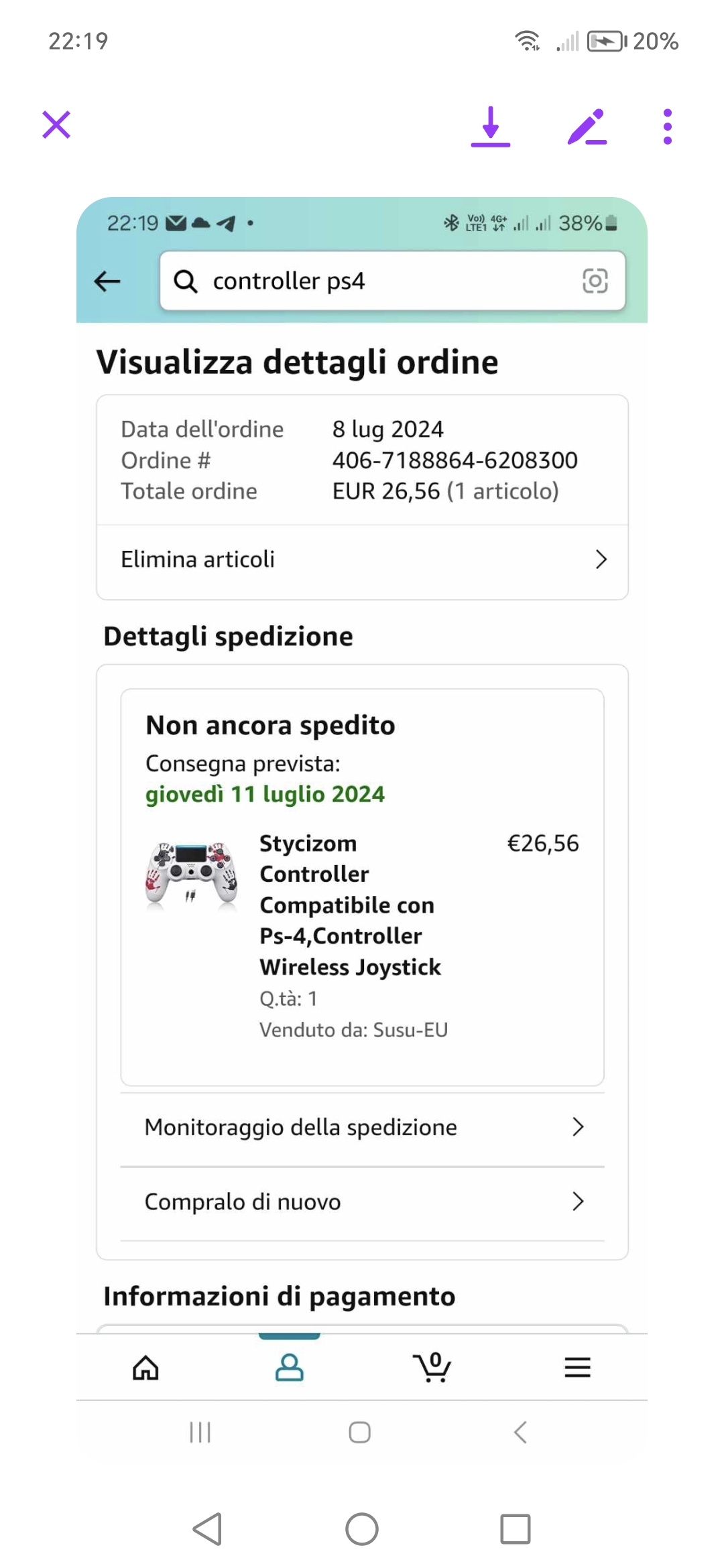Expand the 'Elimina articoli' chevron

601,560
